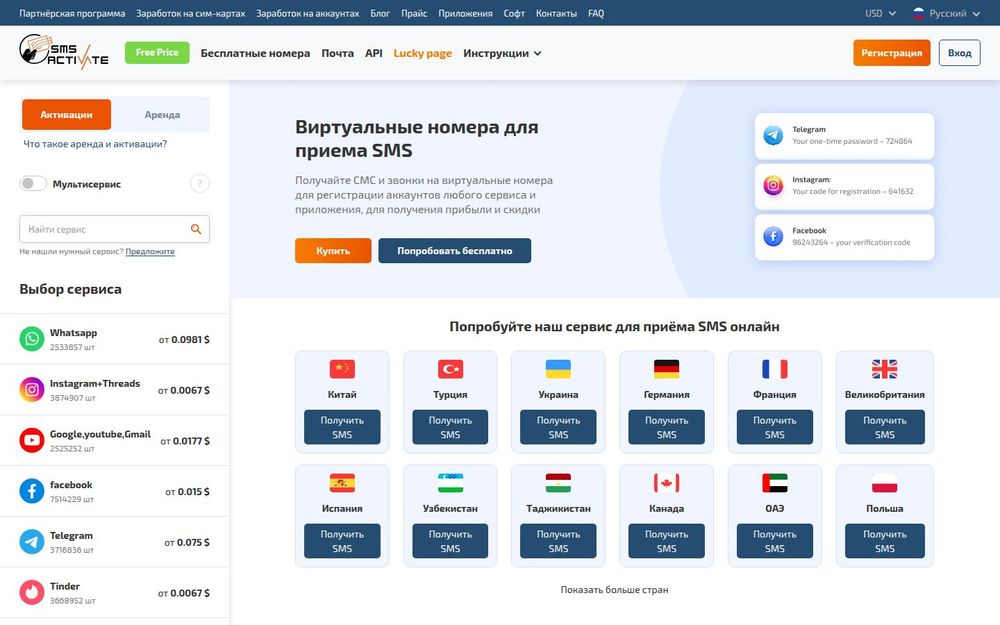
Task: Focus the Найти сервис search field
Action: (x=114, y=229)
